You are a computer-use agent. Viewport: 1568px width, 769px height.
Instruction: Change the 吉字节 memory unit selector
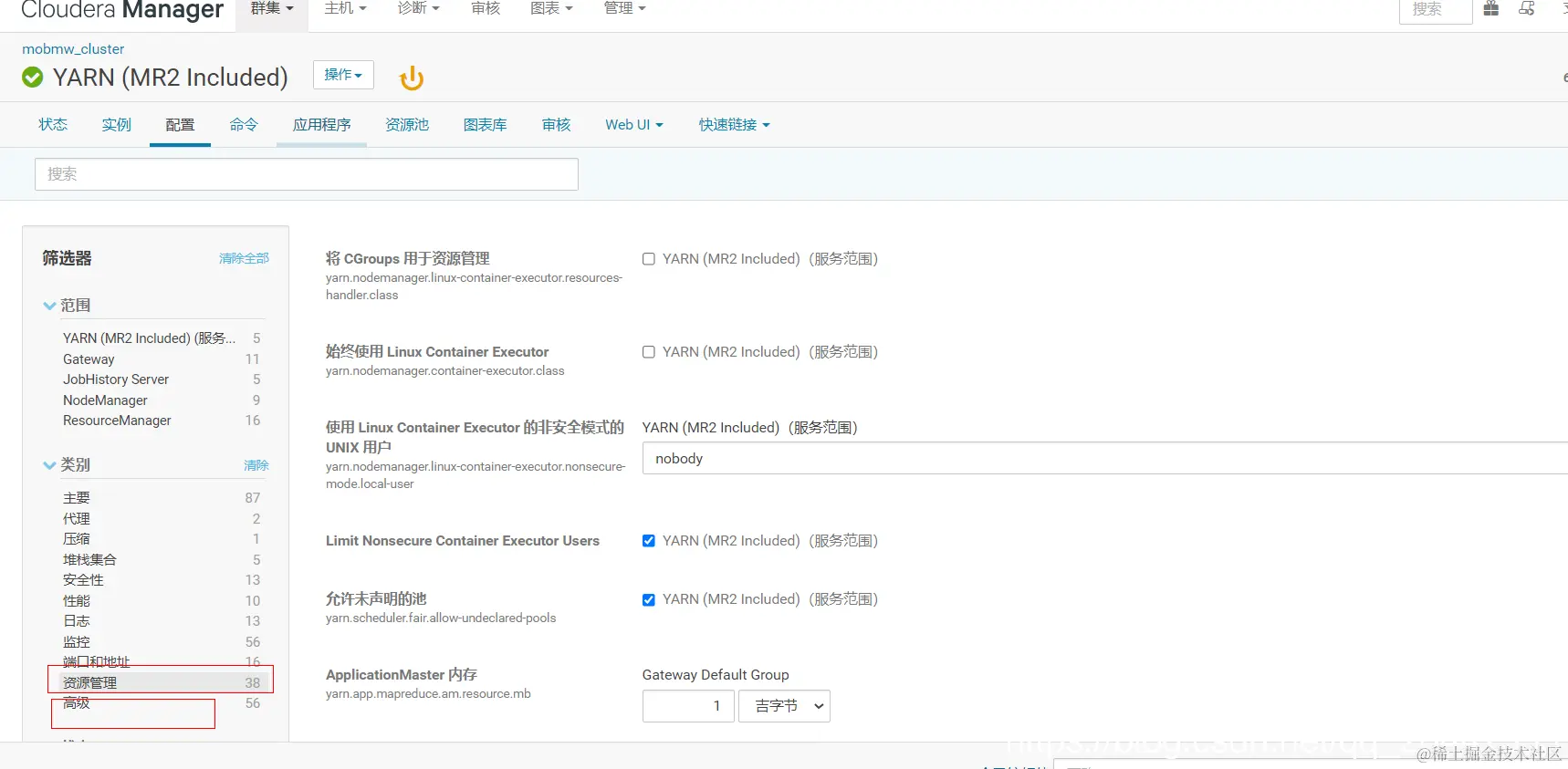pyautogui.click(x=784, y=706)
